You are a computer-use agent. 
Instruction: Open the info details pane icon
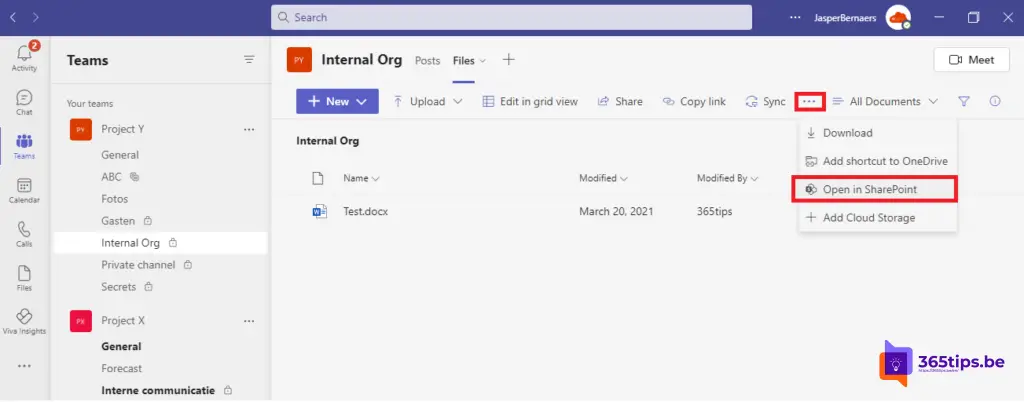995,101
